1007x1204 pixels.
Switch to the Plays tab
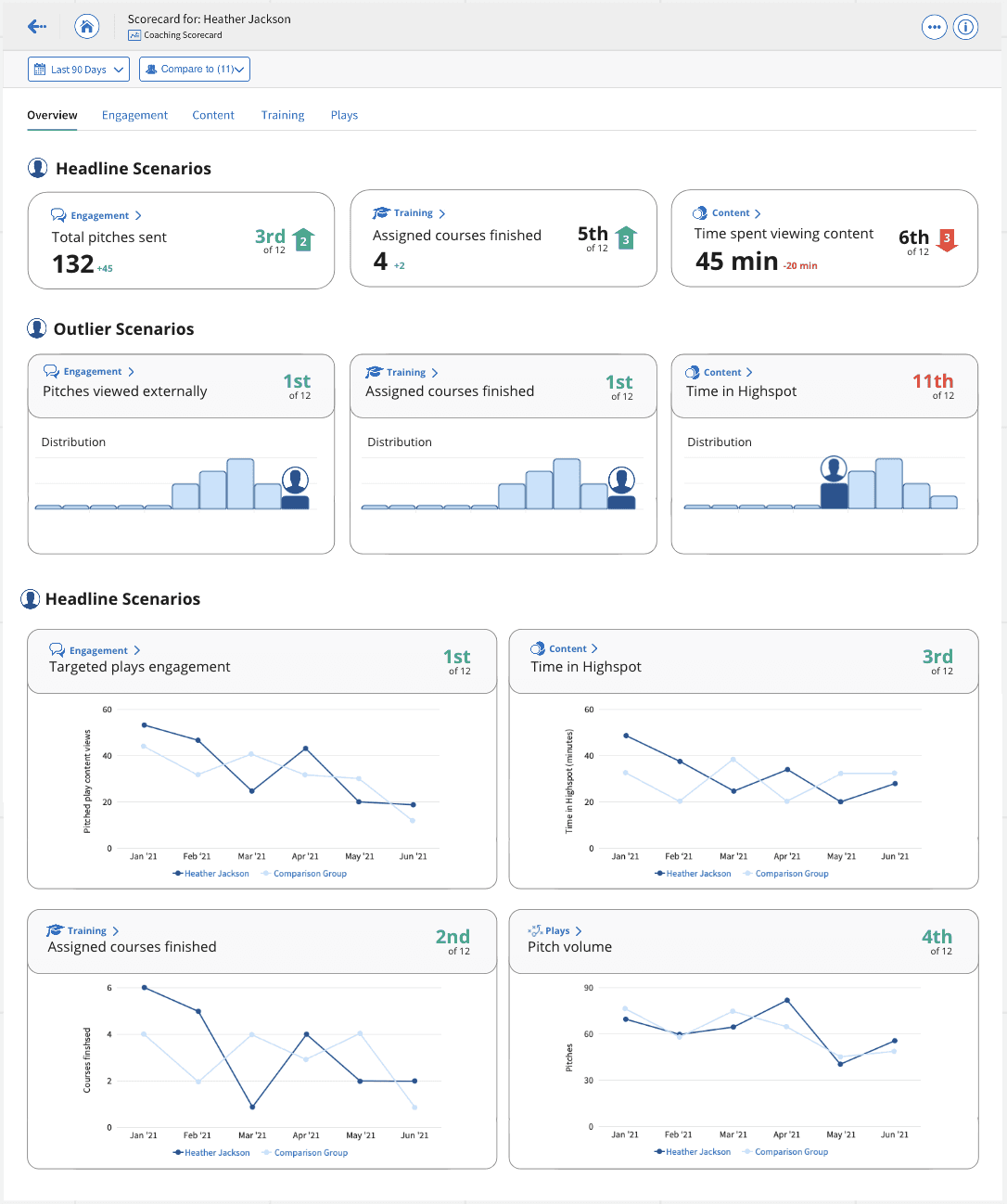pos(344,115)
